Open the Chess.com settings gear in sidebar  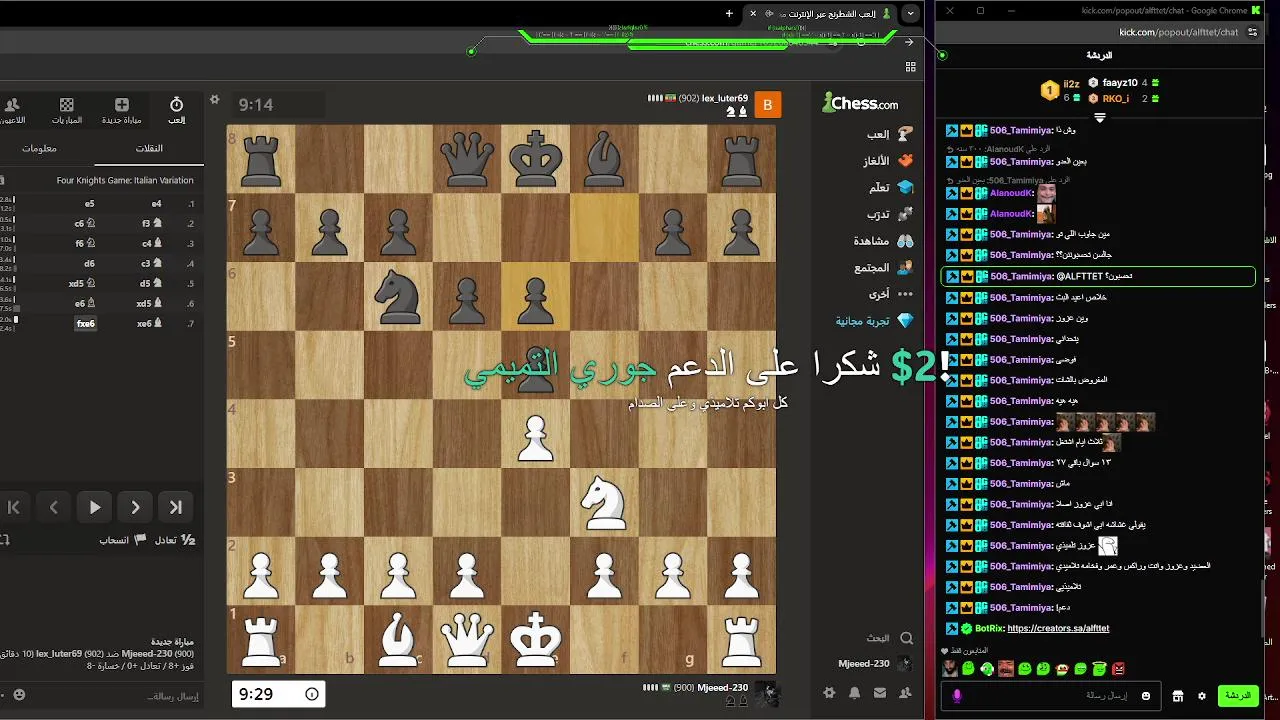[x=829, y=693]
